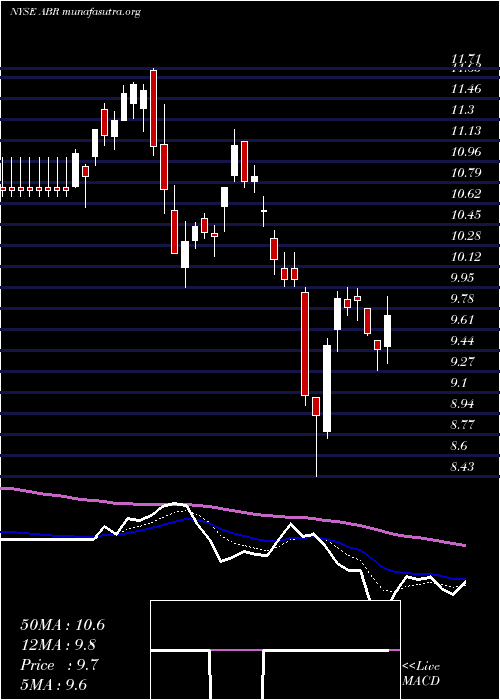This screenshot has height=700, width=500.
Task: Select the Price : 9.7 readout
Action: pos(58,665)
